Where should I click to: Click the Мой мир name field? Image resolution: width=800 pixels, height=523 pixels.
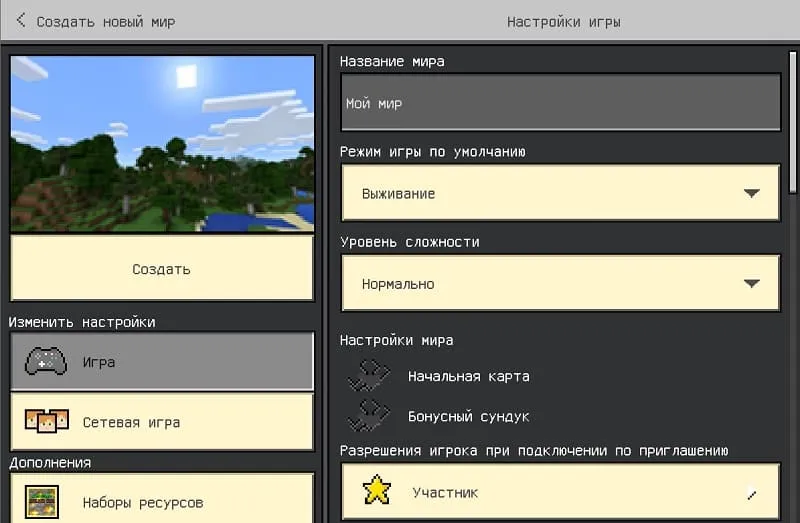560,102
